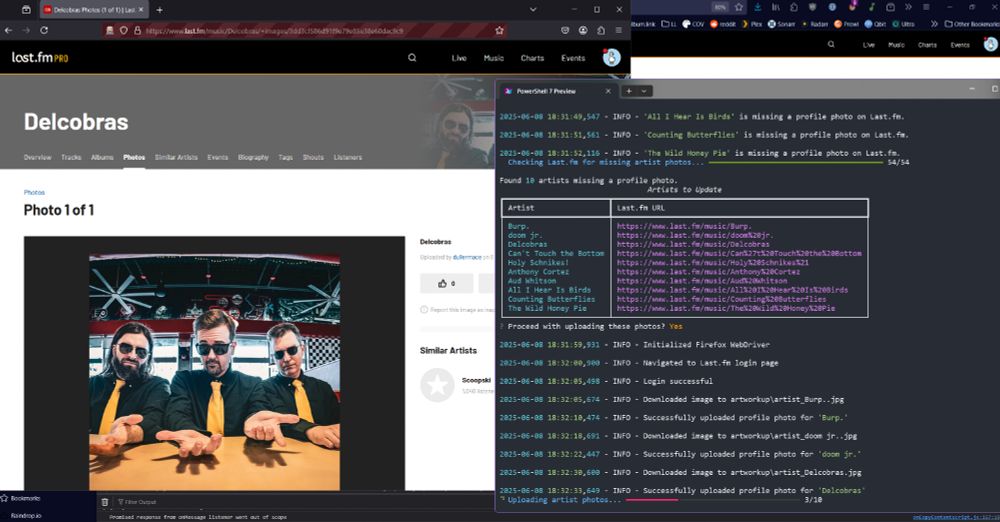Click the shield tracking protection icon
This screenshot has width=1000, height=522.
click(x=123, y=30)
